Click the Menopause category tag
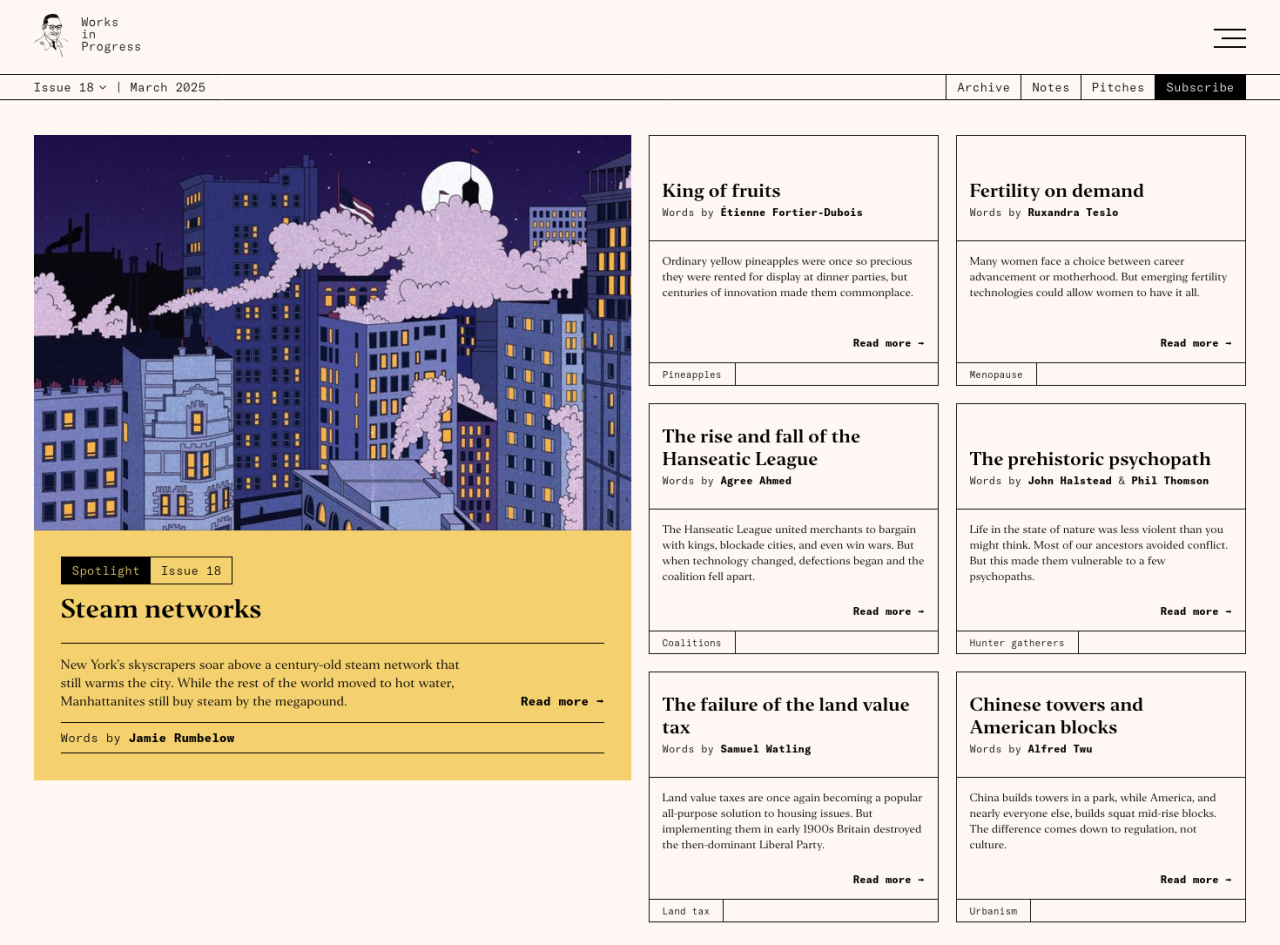Screen dimensions: 1280x945 pyautogui.click(x=996, y=374)
